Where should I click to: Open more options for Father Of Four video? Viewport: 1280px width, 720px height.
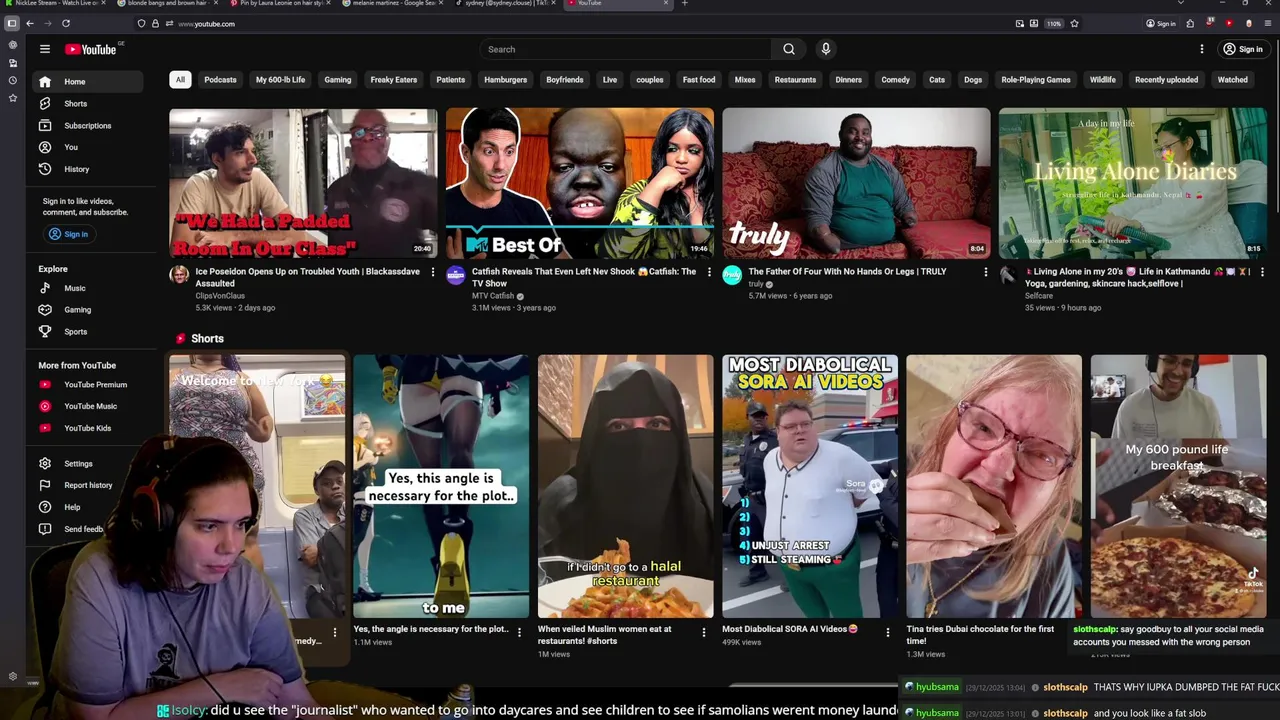click(x=985, y=272)
